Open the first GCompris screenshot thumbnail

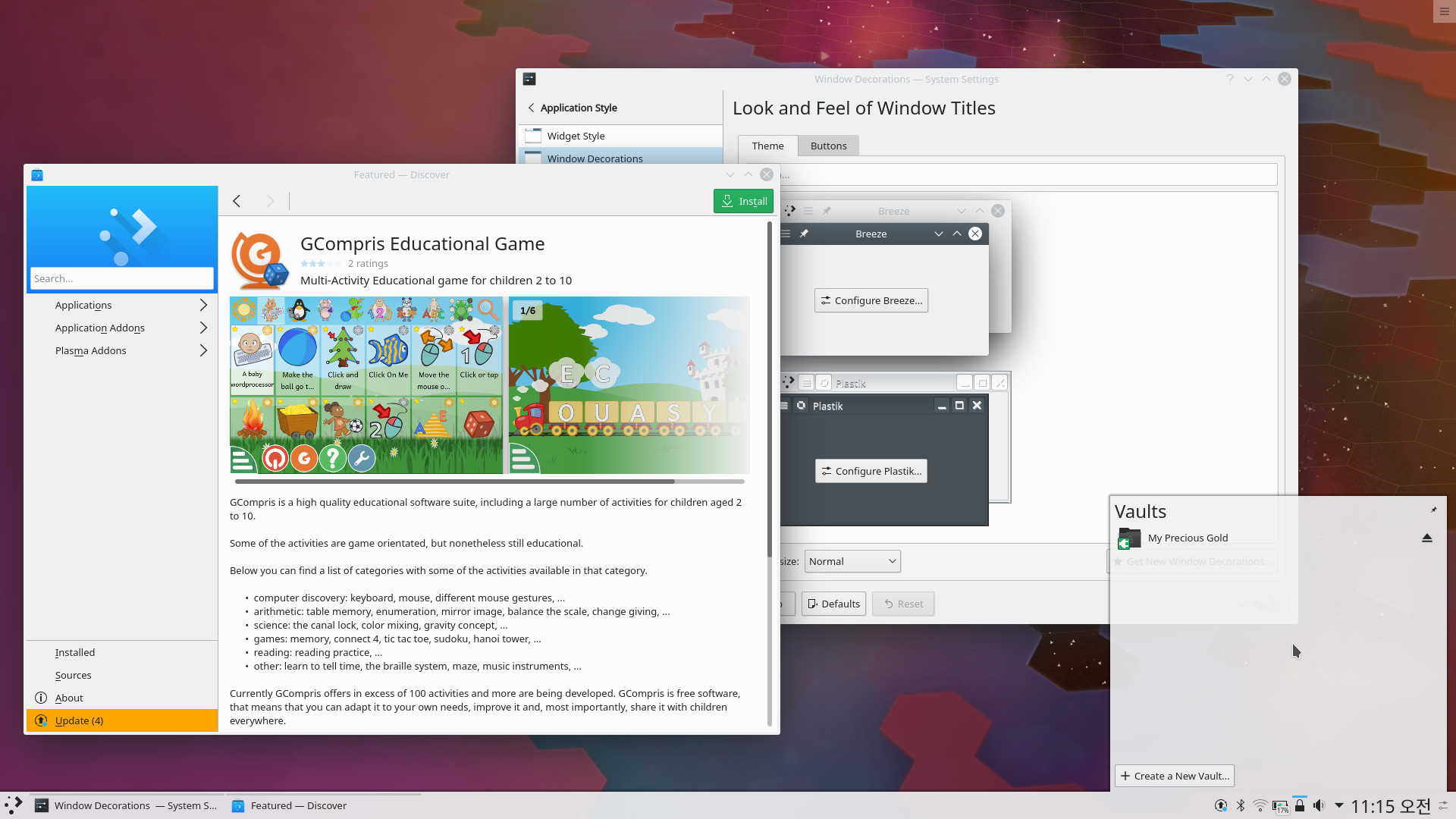pyautogui.click(x=366, y=385)
